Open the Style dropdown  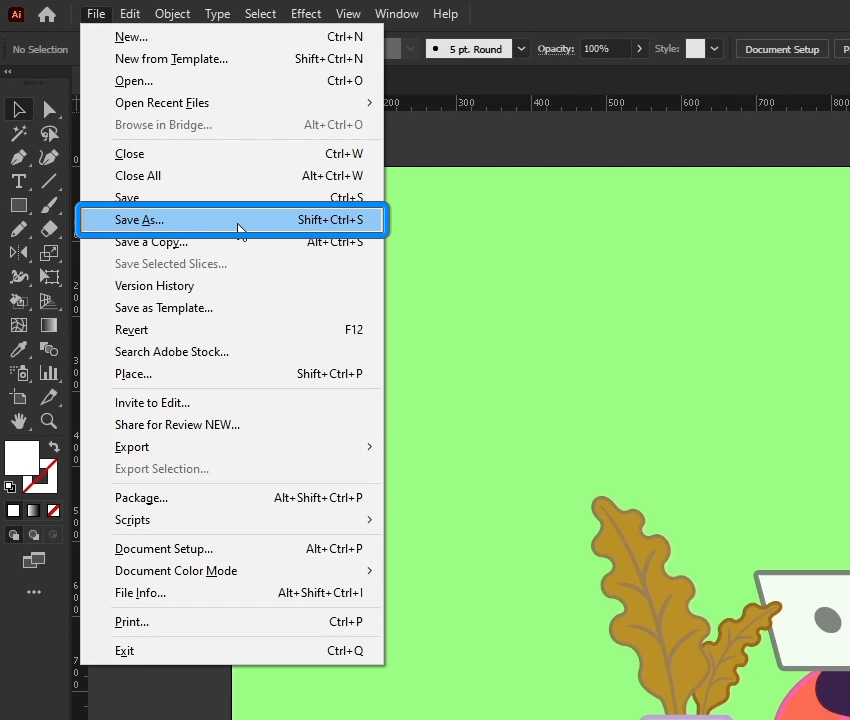(716, 49)
